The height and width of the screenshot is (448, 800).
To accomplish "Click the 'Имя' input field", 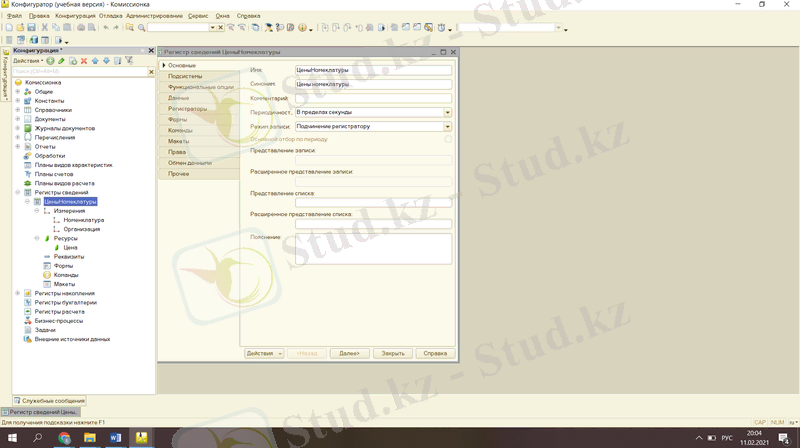I will tap(373, 70).
